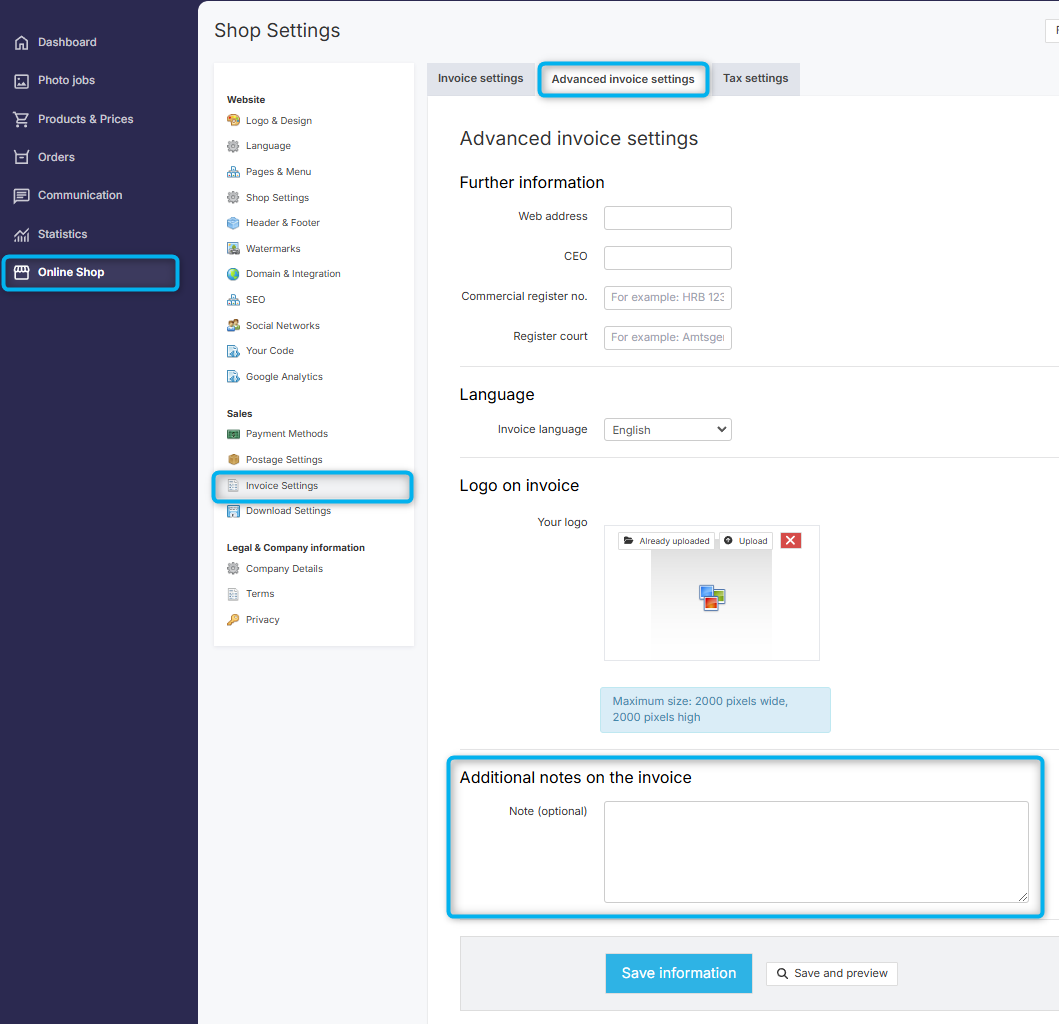Open the Invoice language dropdown
Image resolution: width=1059 pixels, height=1024 pixels.
pos(667,430)
